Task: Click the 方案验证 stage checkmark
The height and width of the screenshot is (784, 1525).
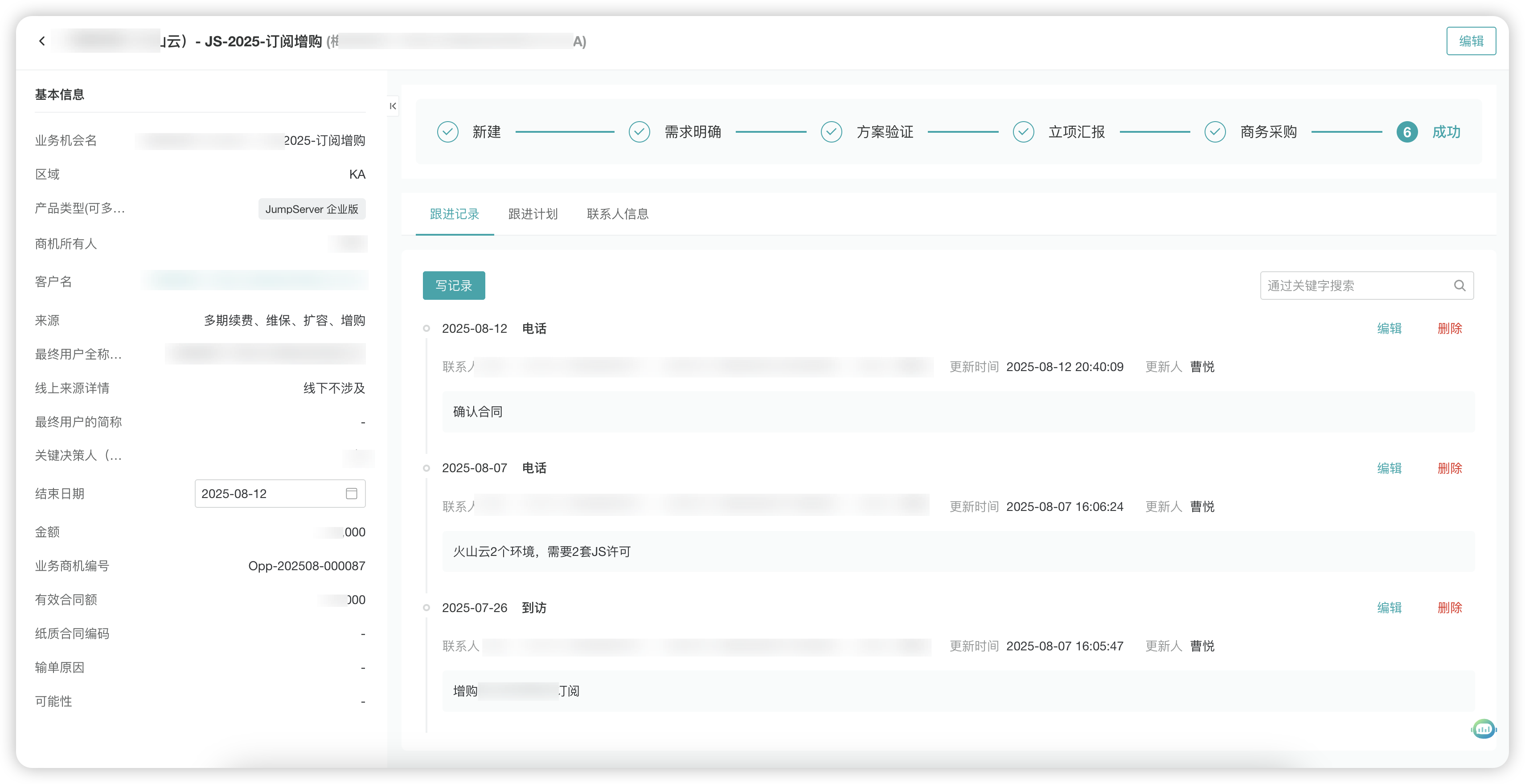Action: click(831, 132)
